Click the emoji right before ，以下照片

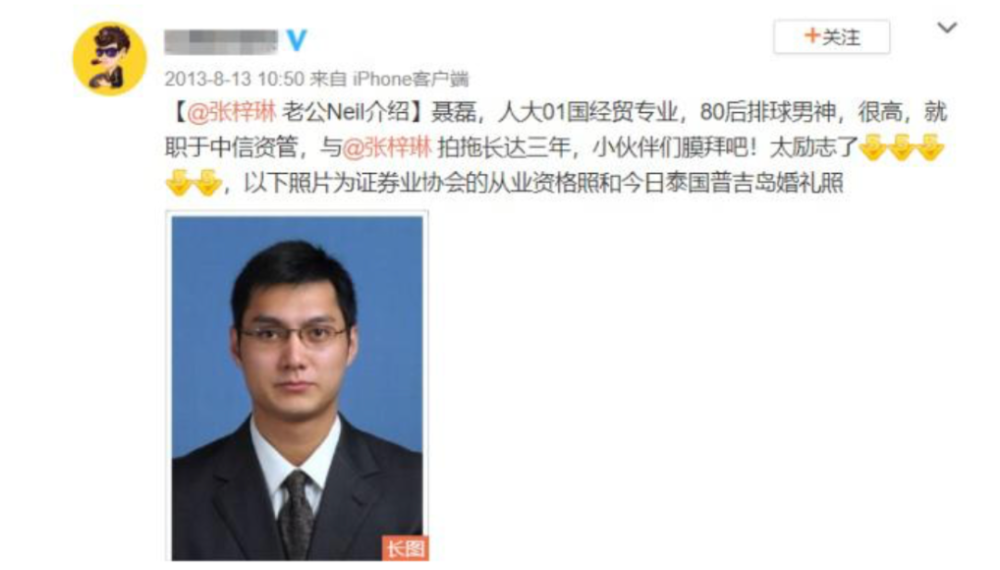[x=207, y=182]
